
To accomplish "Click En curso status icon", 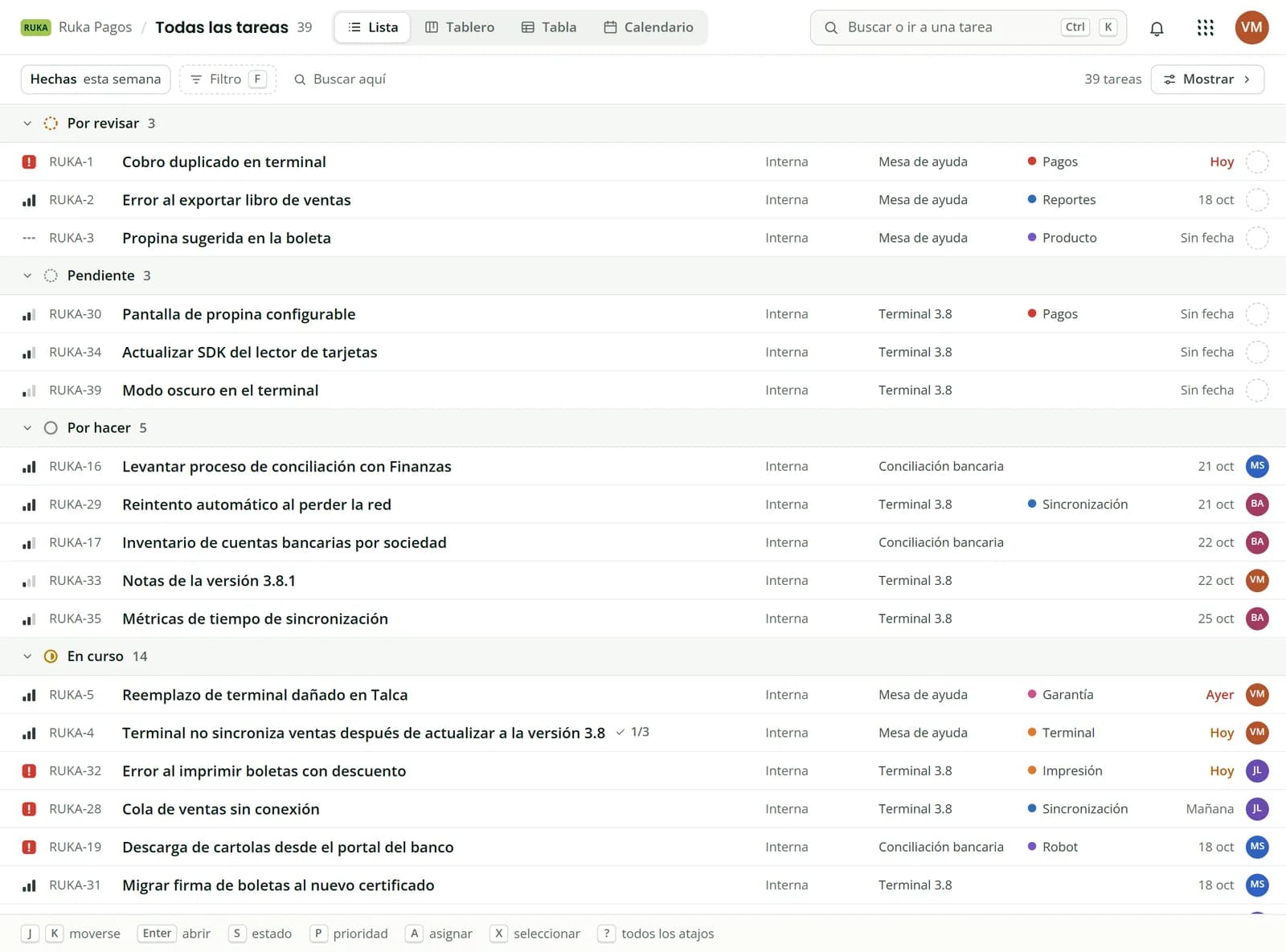I will click(51, 656).
